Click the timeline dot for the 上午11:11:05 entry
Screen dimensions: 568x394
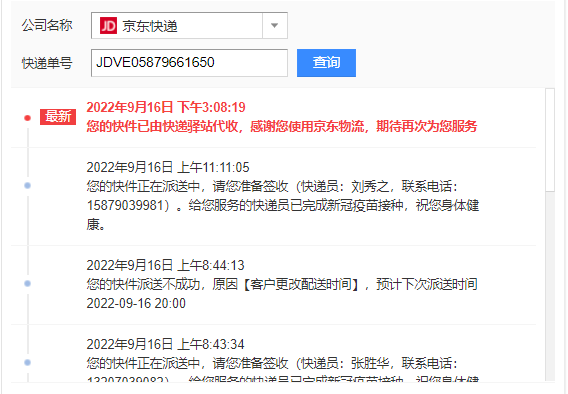27,185
